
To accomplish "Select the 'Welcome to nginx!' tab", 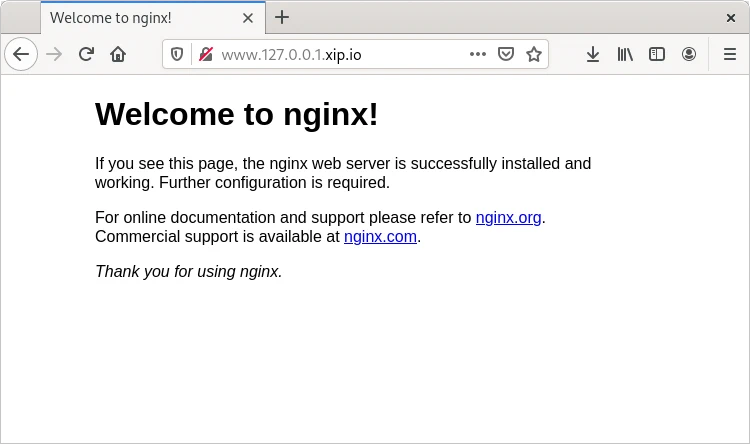I will (140, 17).
